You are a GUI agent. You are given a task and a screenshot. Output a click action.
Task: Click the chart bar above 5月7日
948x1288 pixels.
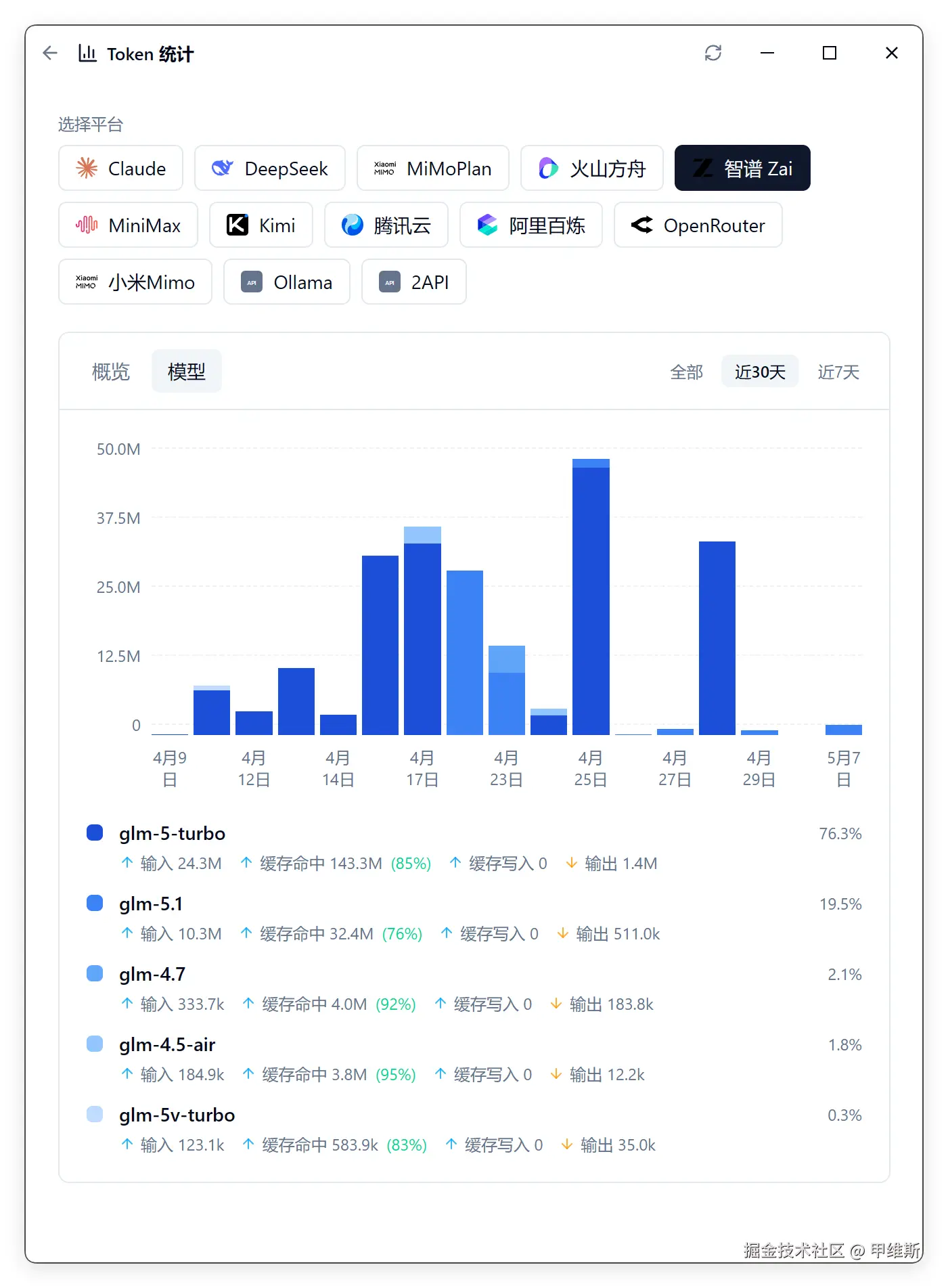pos(844,730)
